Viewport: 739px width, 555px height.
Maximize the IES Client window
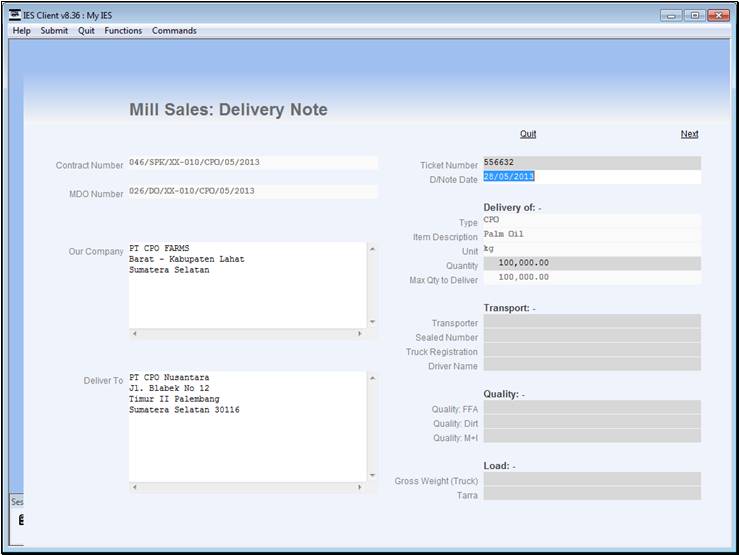pos(694,16)
